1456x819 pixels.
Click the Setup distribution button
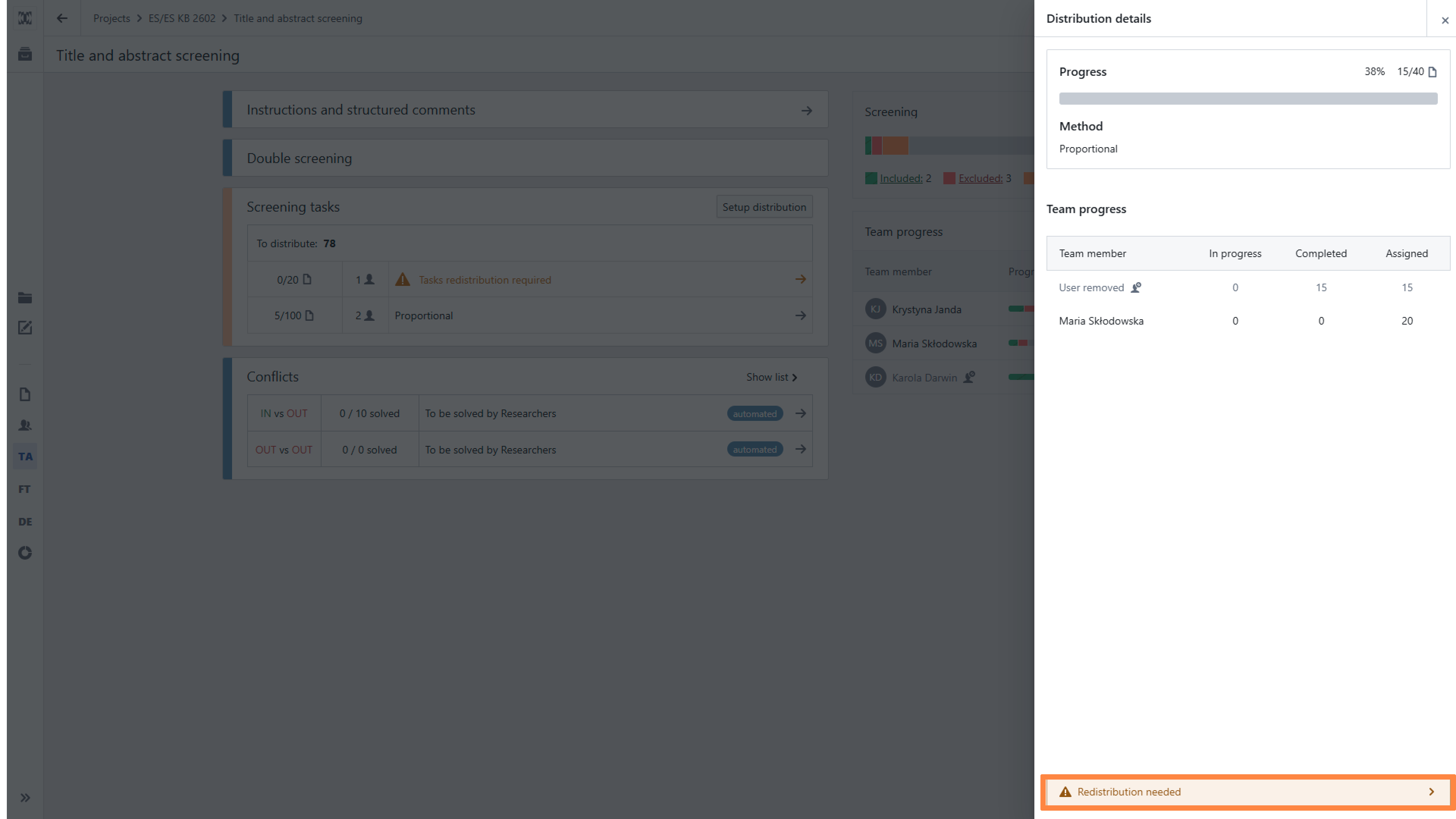(764, 207)
